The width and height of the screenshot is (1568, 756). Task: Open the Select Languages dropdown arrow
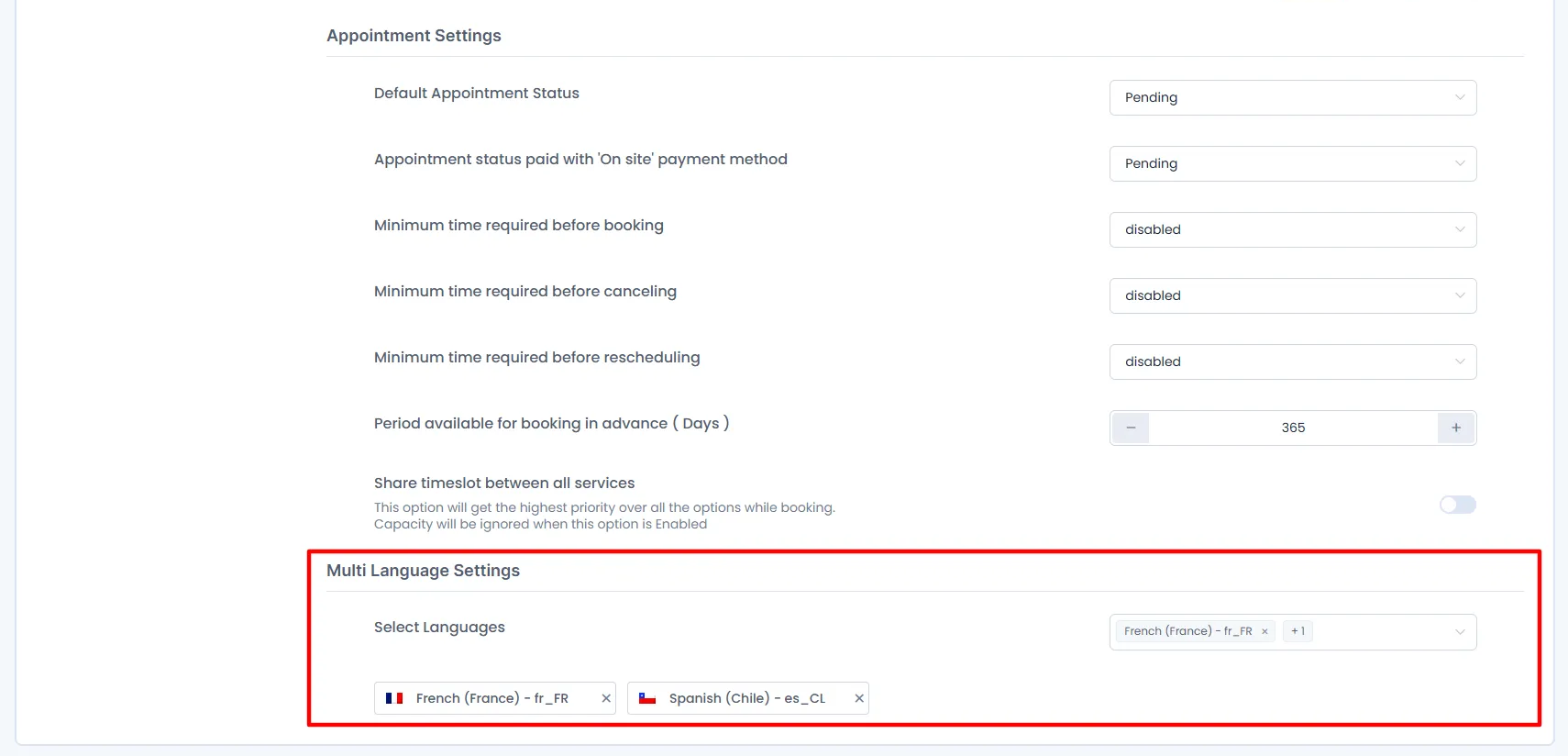pos(1460,631)
